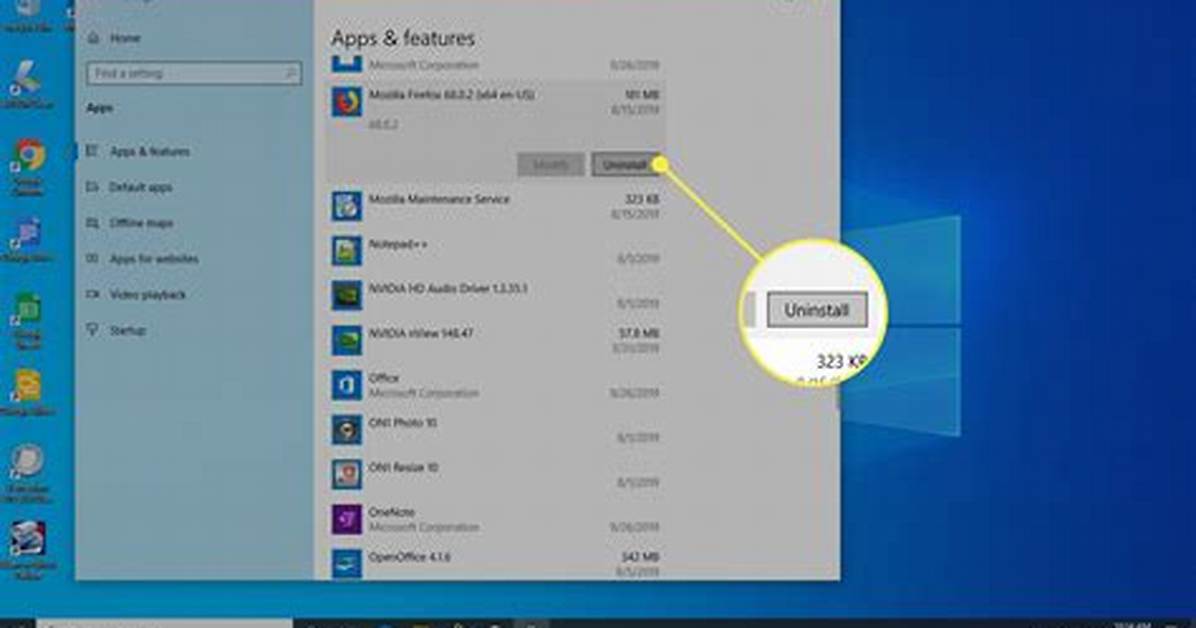Select the OpenOffice 4.1.6 icon

(x=346, y=564)
